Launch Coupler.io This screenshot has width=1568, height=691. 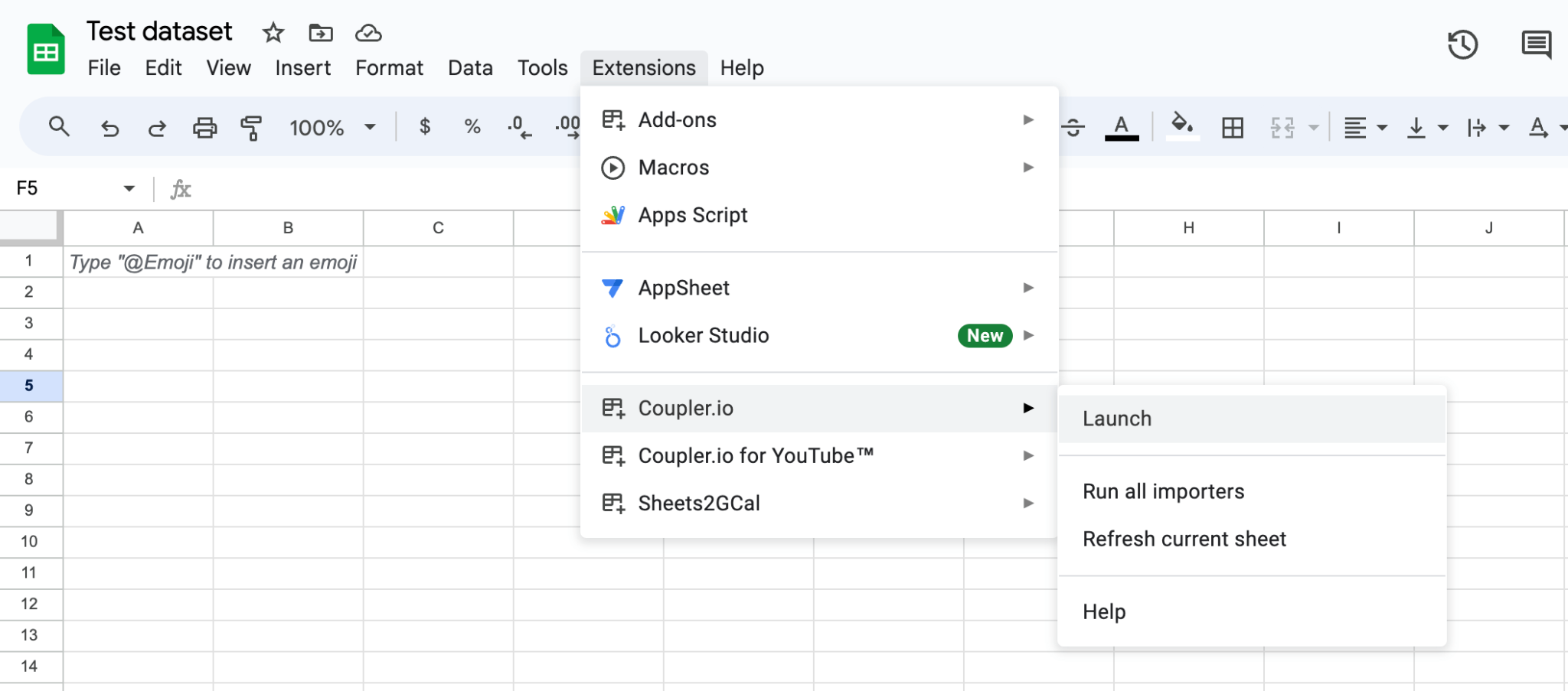tap(1117, 419)
